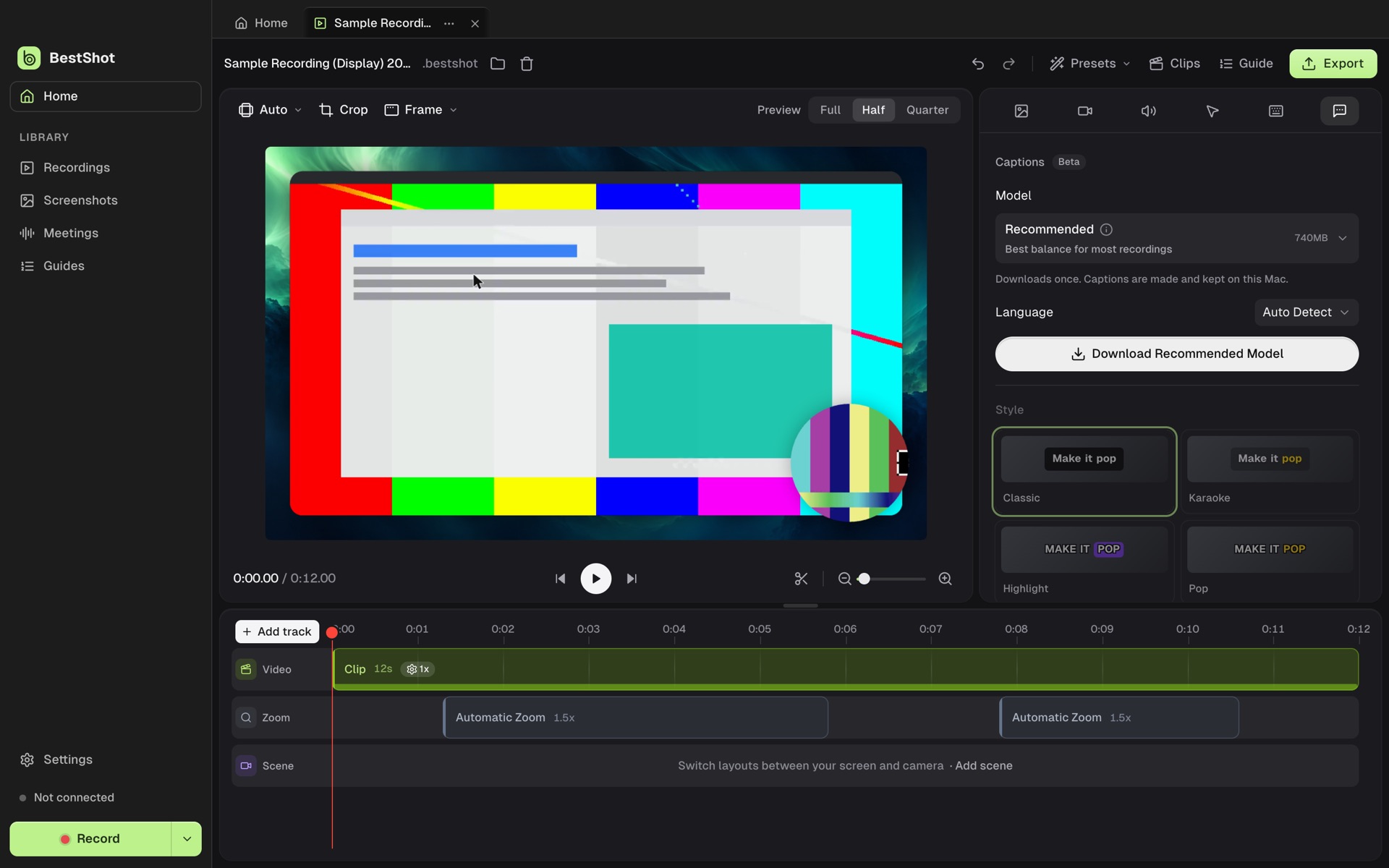Click the Add scene link
Screen dimensions: 1389x868
point(983,766)
